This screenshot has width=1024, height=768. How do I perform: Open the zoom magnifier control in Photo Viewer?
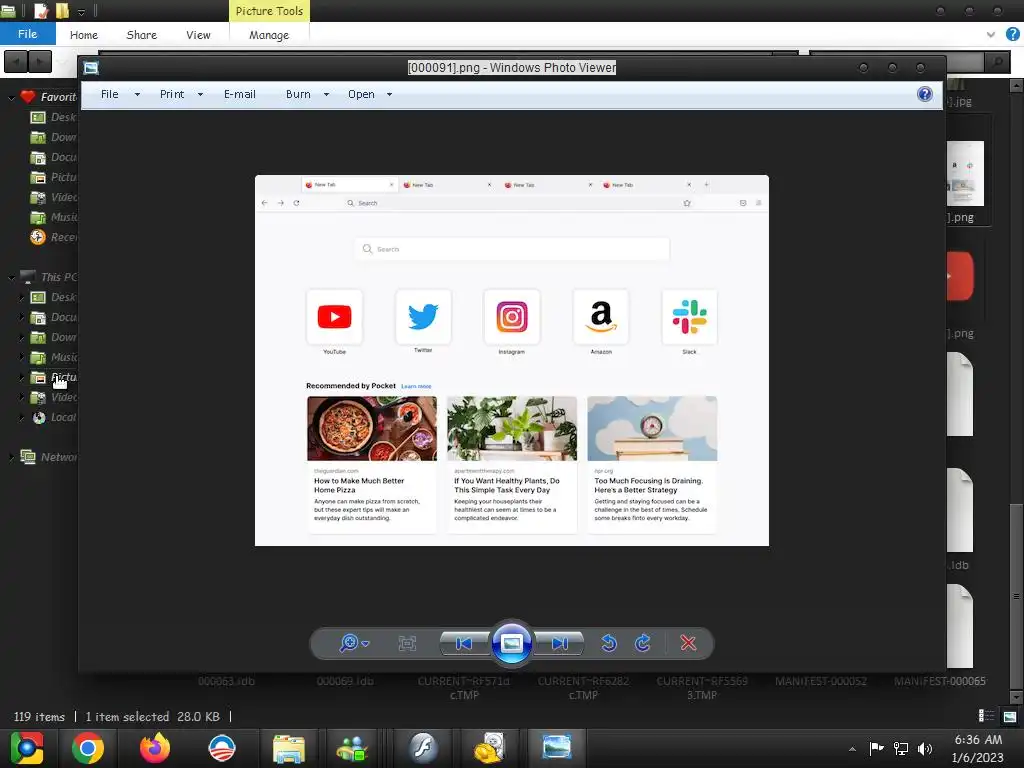point(354,643)
